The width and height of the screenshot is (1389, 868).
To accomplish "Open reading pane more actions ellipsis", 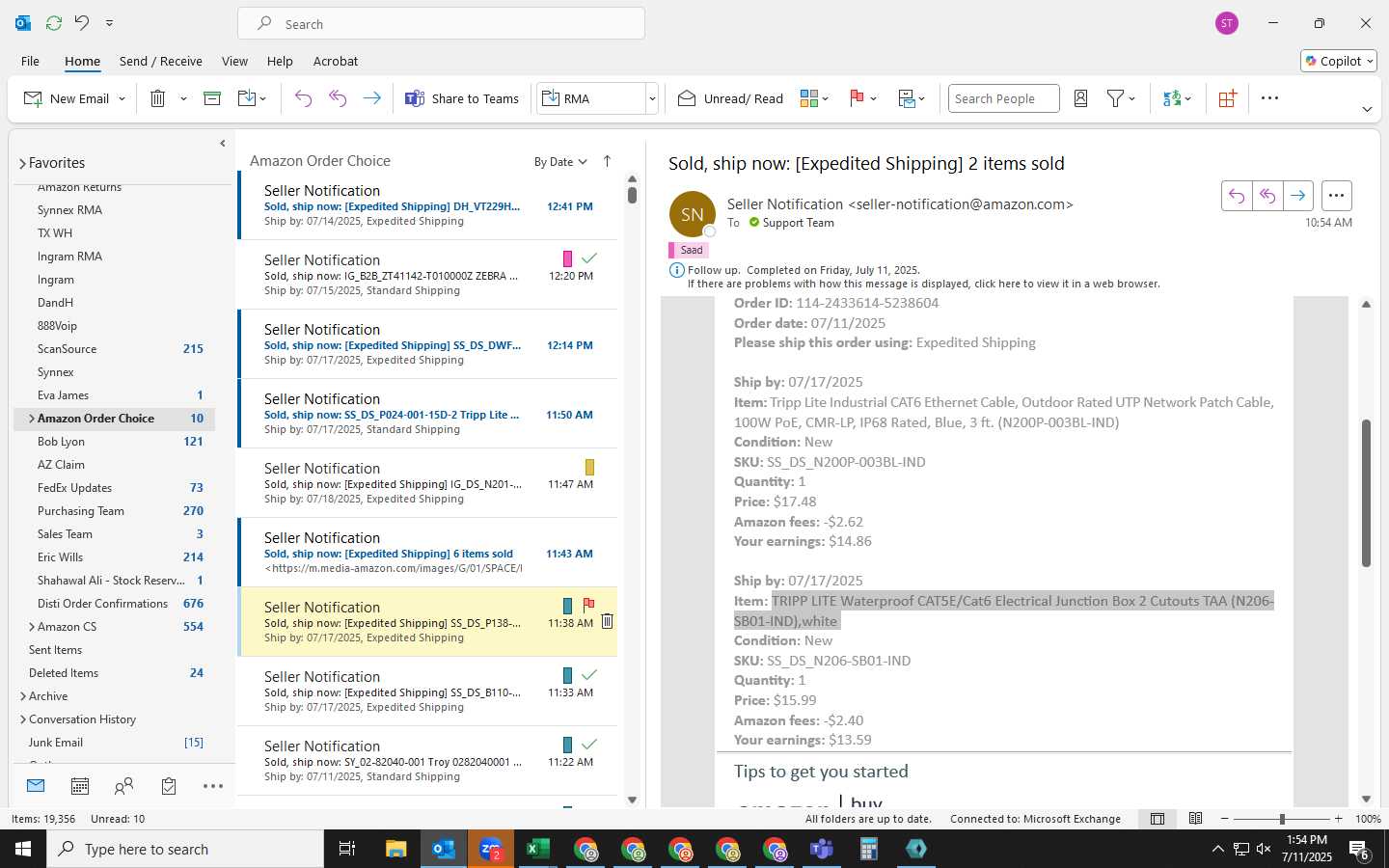I will pyautogui.click(x=1336, y=196).
